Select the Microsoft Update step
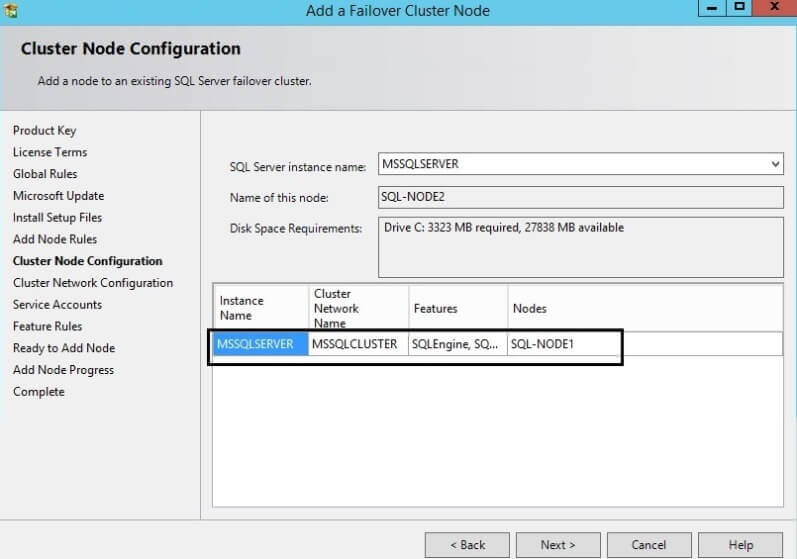The image size is (797, 559). click(x=58, y=196)
